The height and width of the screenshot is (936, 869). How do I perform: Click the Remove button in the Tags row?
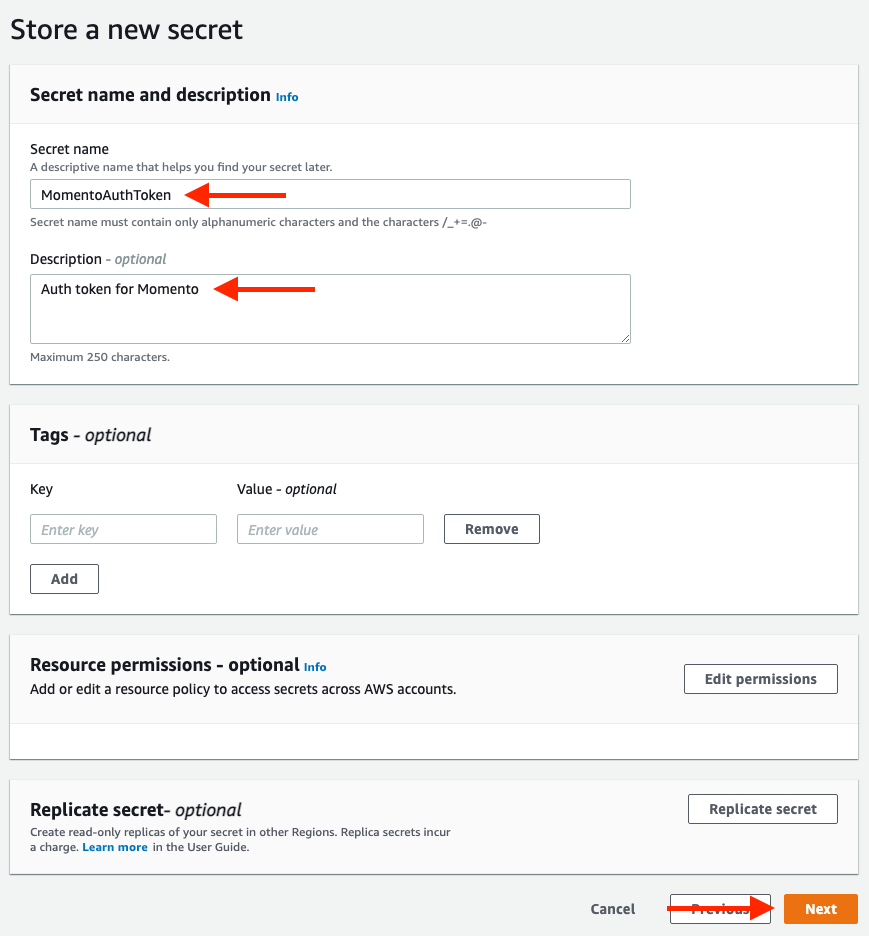click(x=491, y=529)
